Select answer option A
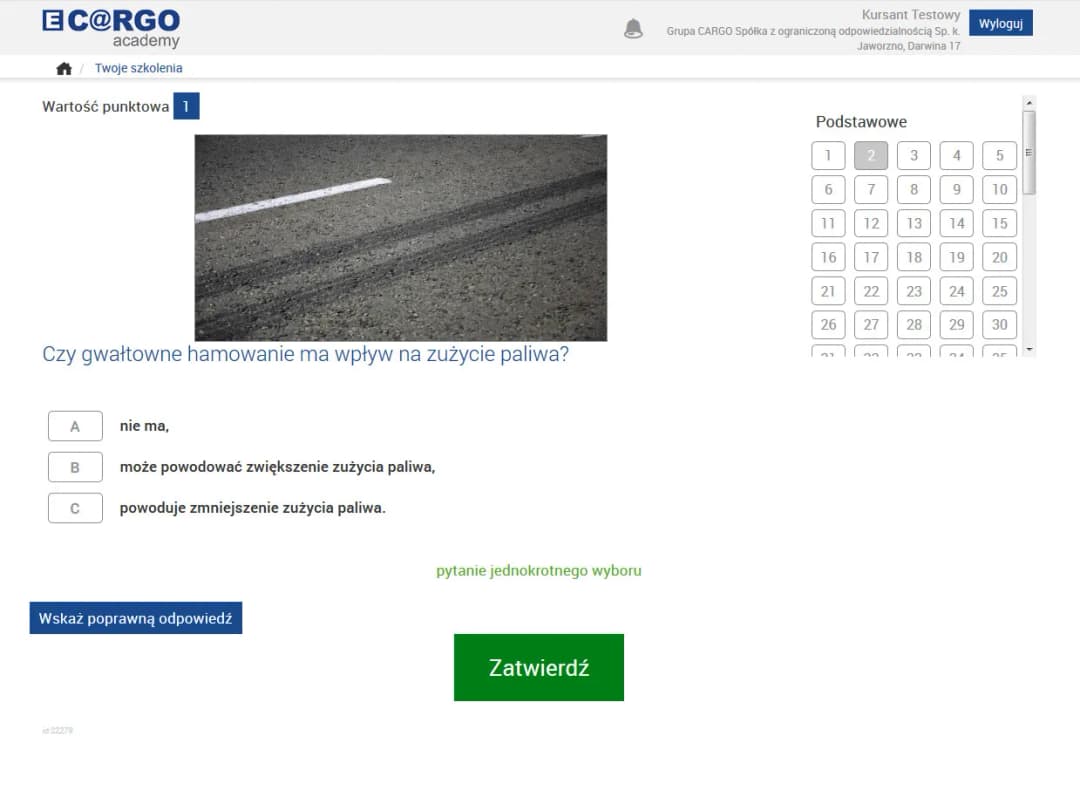The image size is (1080, 791). point(75,426)
